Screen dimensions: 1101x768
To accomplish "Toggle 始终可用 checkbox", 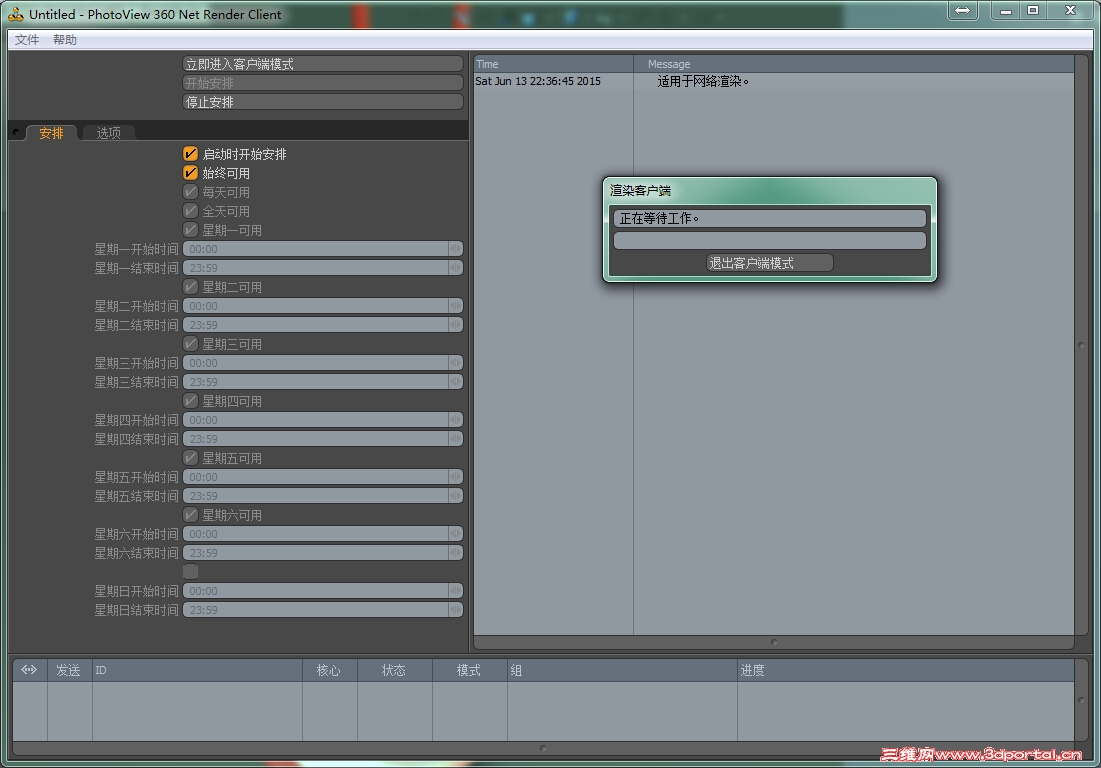I will 190,173.
